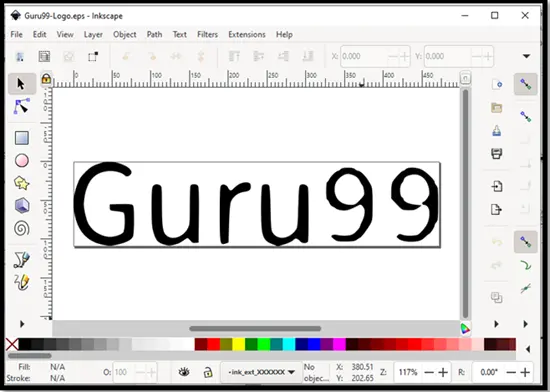Select the Calligraphy tool
The height and width of the screenshot is (392, 550).
pos(22,282)
